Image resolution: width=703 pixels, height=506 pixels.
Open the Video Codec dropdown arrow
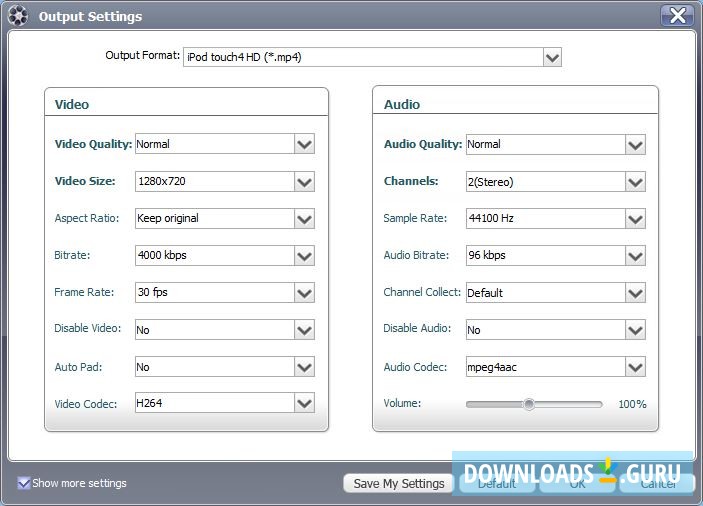click(x=304, y=403)
